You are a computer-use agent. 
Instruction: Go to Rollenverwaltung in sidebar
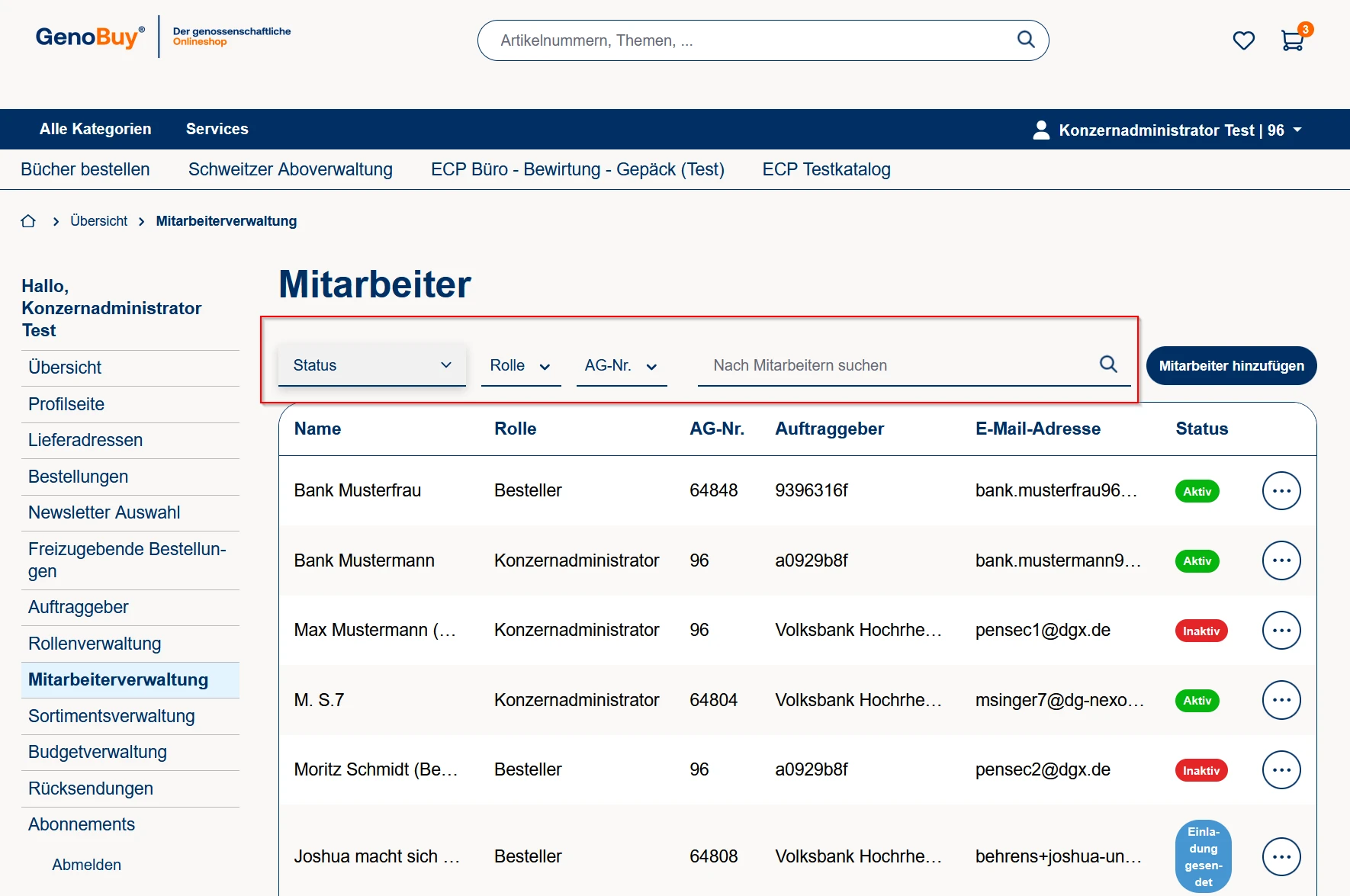click(x=95, y=644)
